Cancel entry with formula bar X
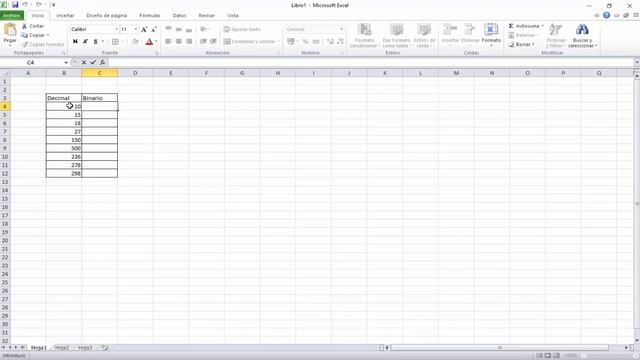The width and height of the screenshot is (640, 360). pos(84,62)
